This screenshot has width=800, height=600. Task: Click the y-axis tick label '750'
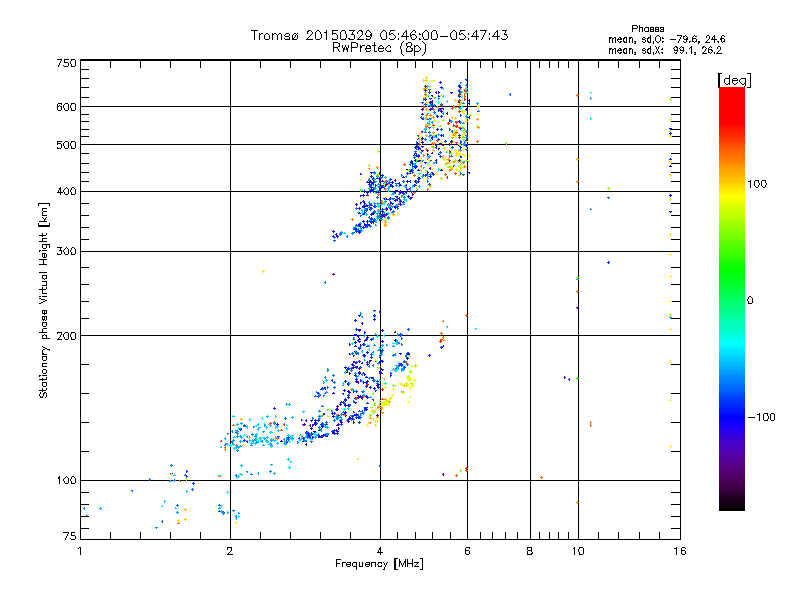(67, 63)
